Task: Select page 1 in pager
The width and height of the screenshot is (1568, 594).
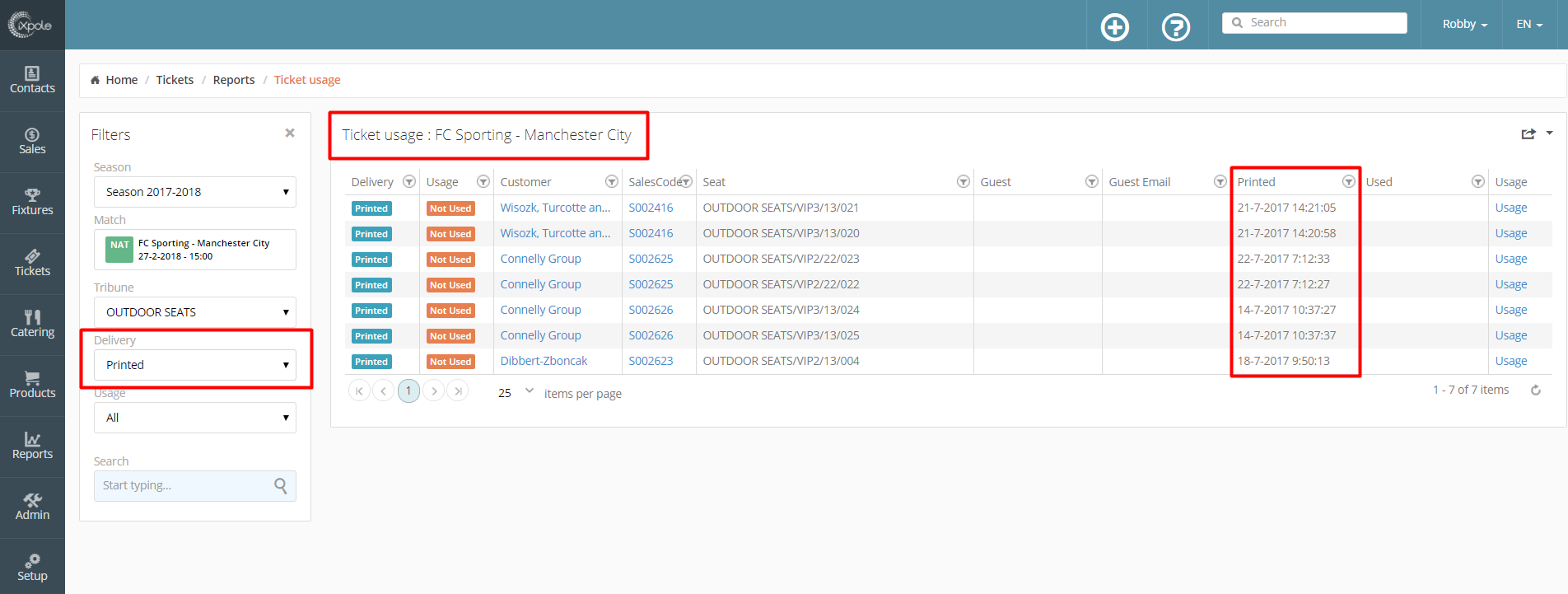Action: tap(408, 391)
